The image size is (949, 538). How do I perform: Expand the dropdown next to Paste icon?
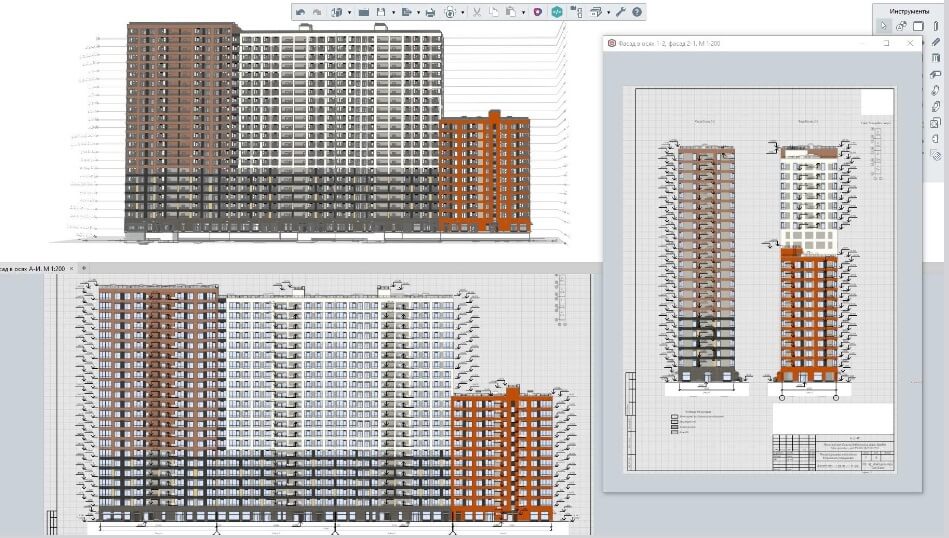pyautogui.click(x=523, y=12)
